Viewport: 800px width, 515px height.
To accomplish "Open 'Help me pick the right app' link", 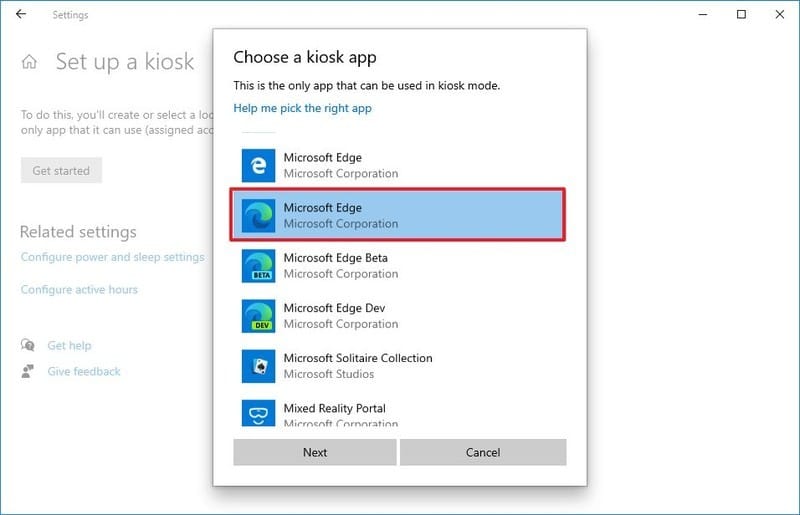I will [302, 108].
